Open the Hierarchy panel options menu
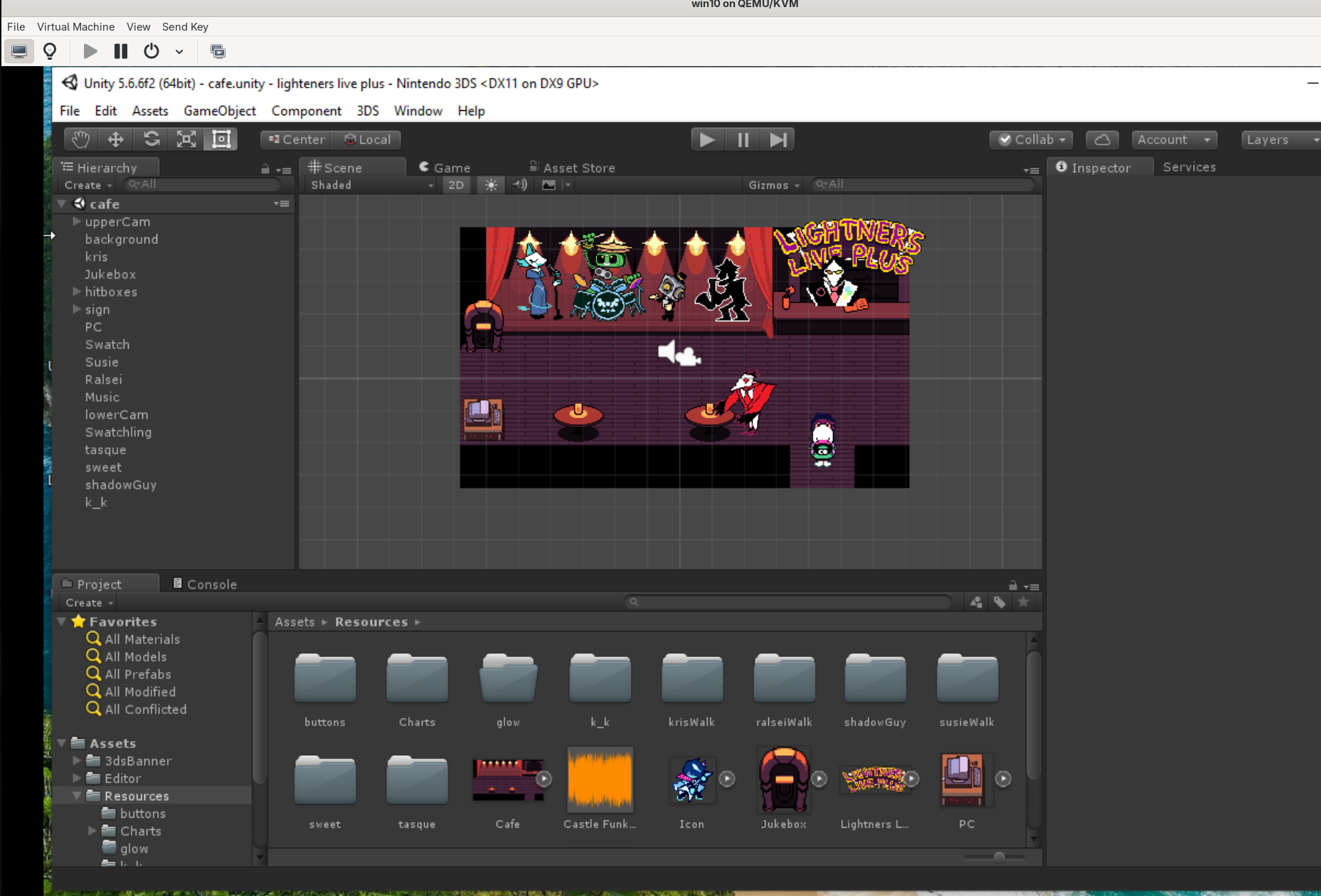Image resolution: width=1321 pixels, height=896 pixels. coord(284,170)
